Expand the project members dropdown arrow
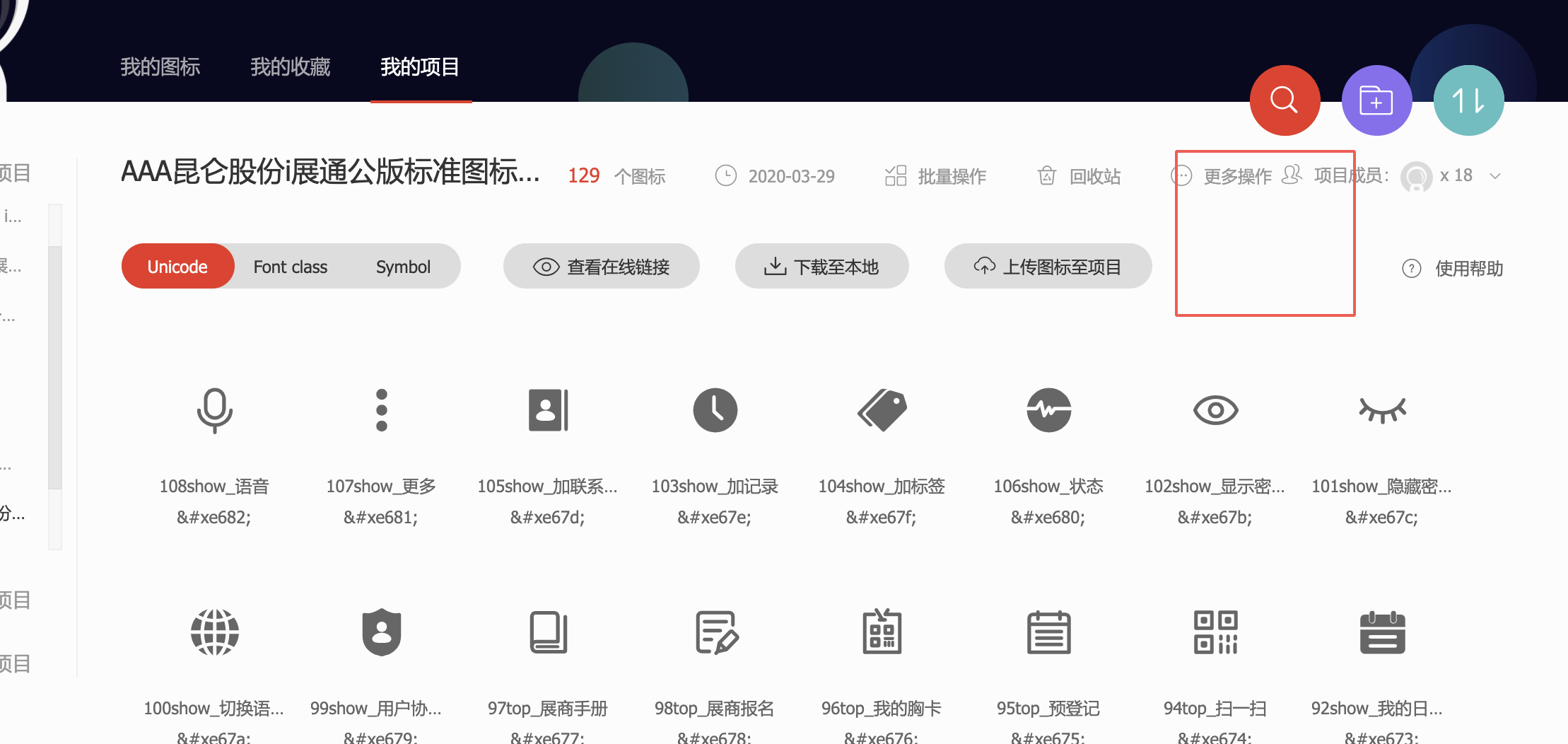Screen dimensions: 1568x744 point(1495,176)
